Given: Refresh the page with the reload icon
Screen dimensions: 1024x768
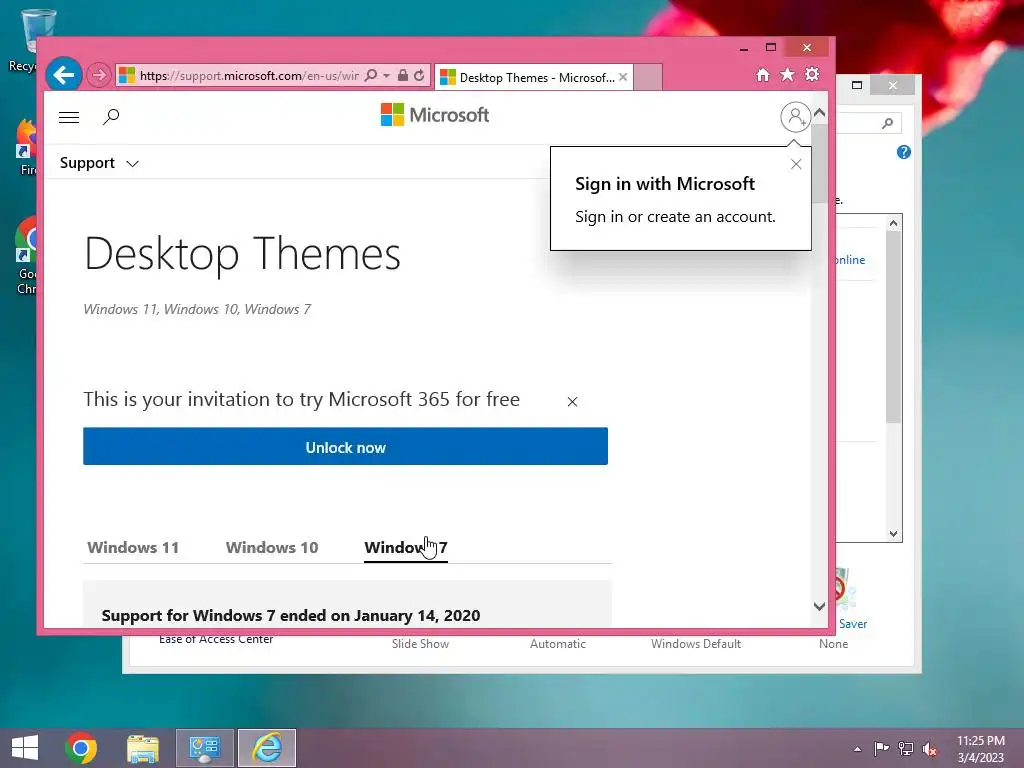Looking at the screenshot, I should coord(419,75).
